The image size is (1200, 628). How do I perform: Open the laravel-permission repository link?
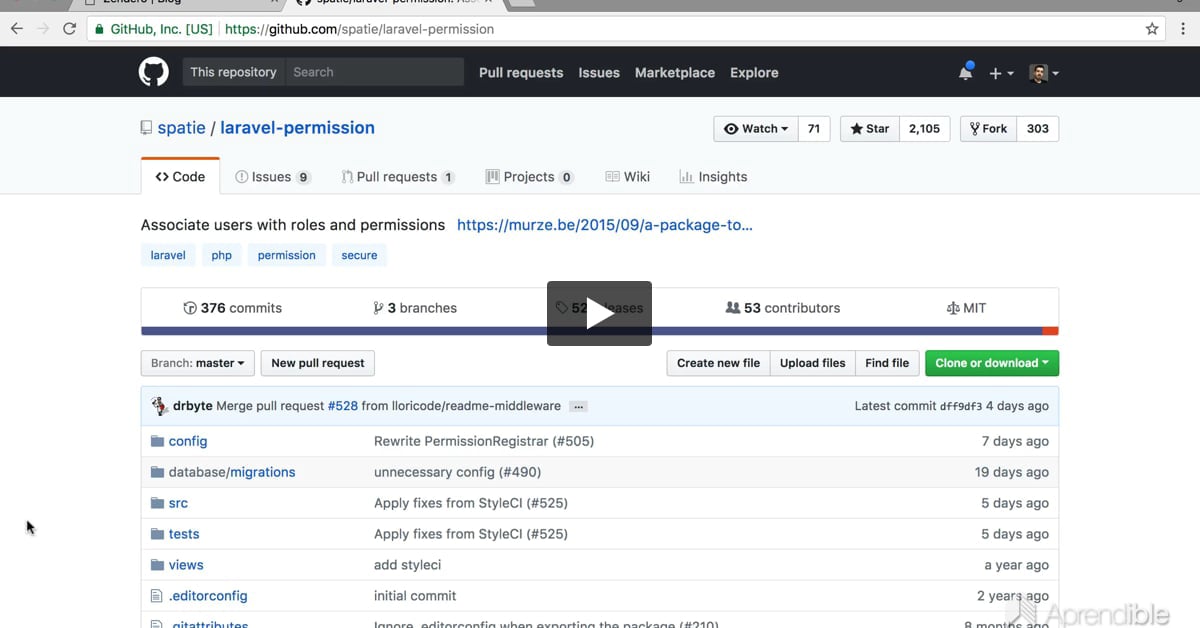pyautogui.click(x=297, y=128)
